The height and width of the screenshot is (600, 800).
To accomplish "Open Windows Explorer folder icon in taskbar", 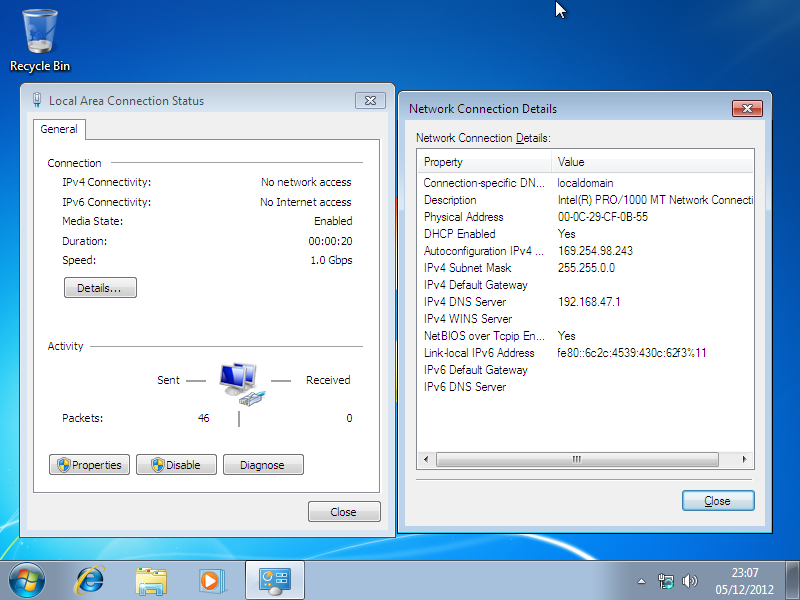I will pyautogui.click(x=151, y=579).
